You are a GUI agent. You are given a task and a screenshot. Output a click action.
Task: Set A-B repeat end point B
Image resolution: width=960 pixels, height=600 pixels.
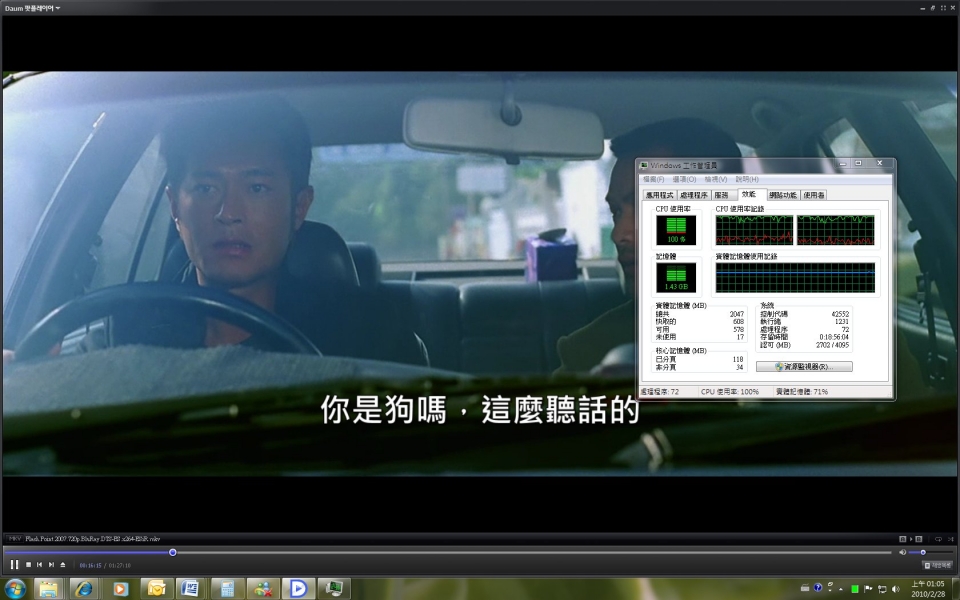coord(918,539)
